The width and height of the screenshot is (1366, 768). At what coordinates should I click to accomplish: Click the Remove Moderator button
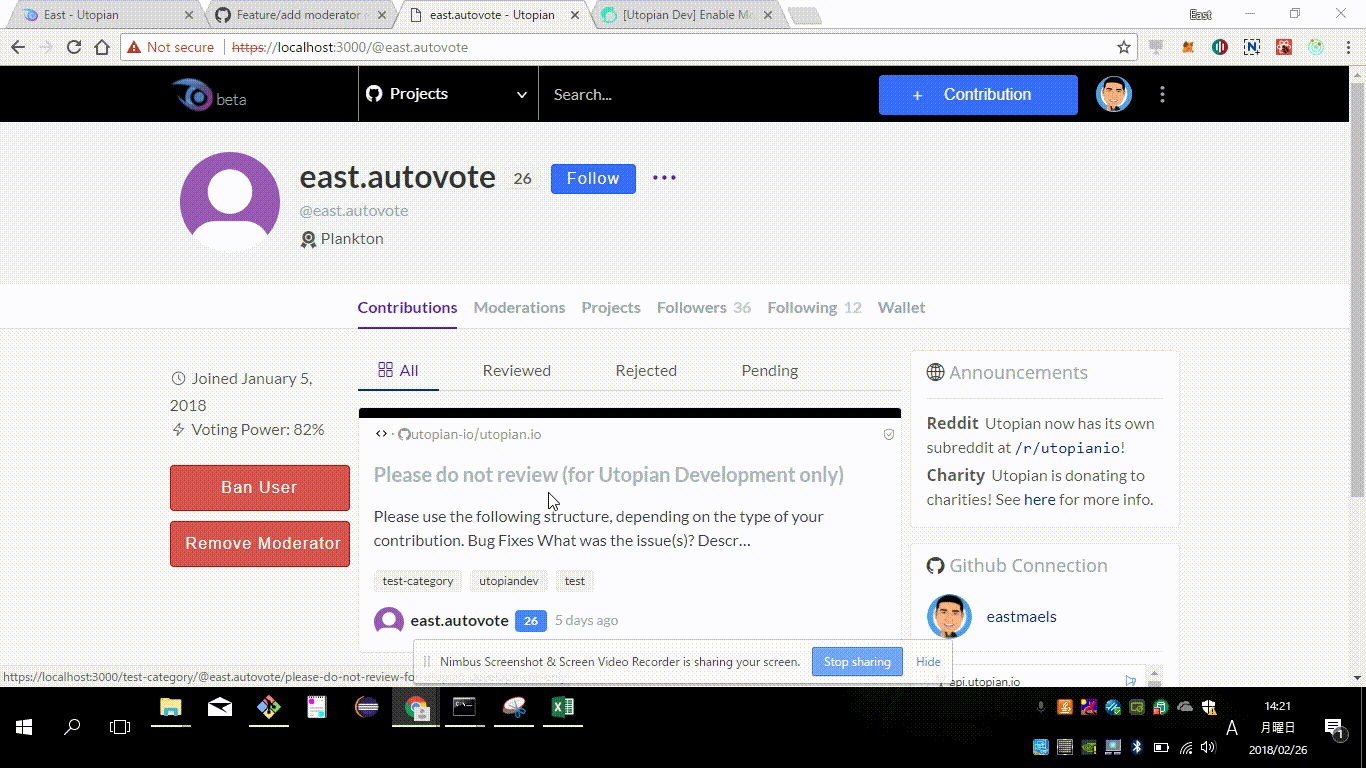[x=260, y=544]
